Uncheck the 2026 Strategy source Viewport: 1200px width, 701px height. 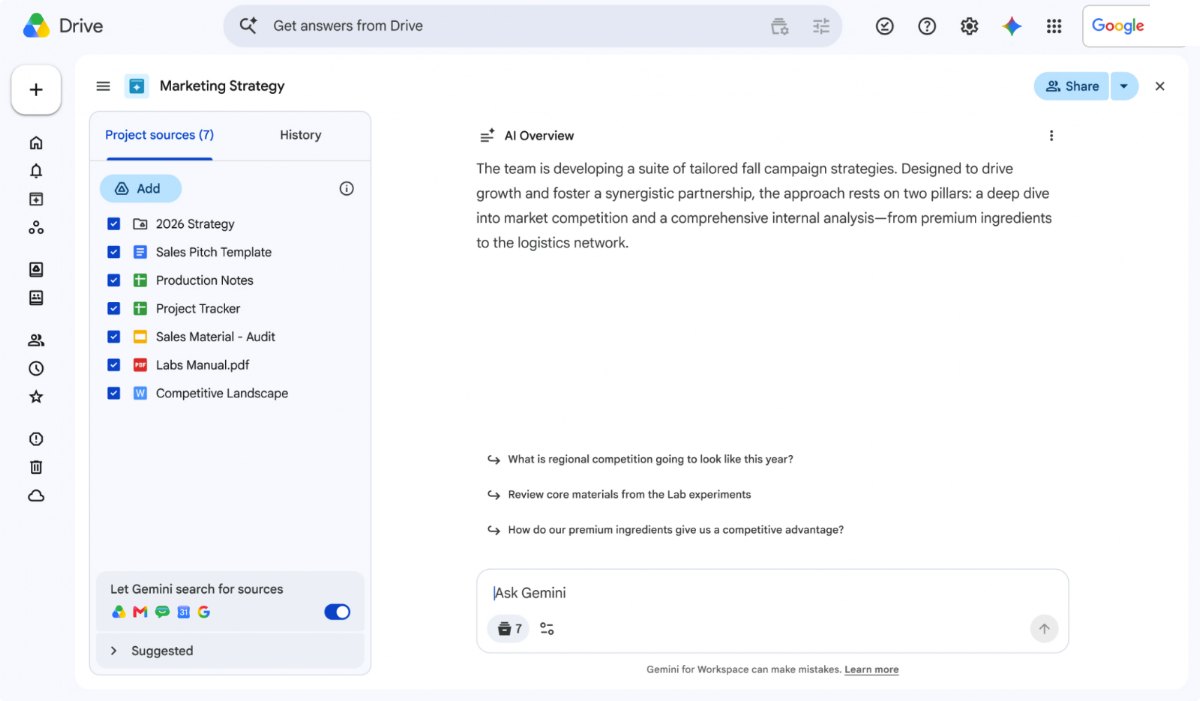coord(114,224)
